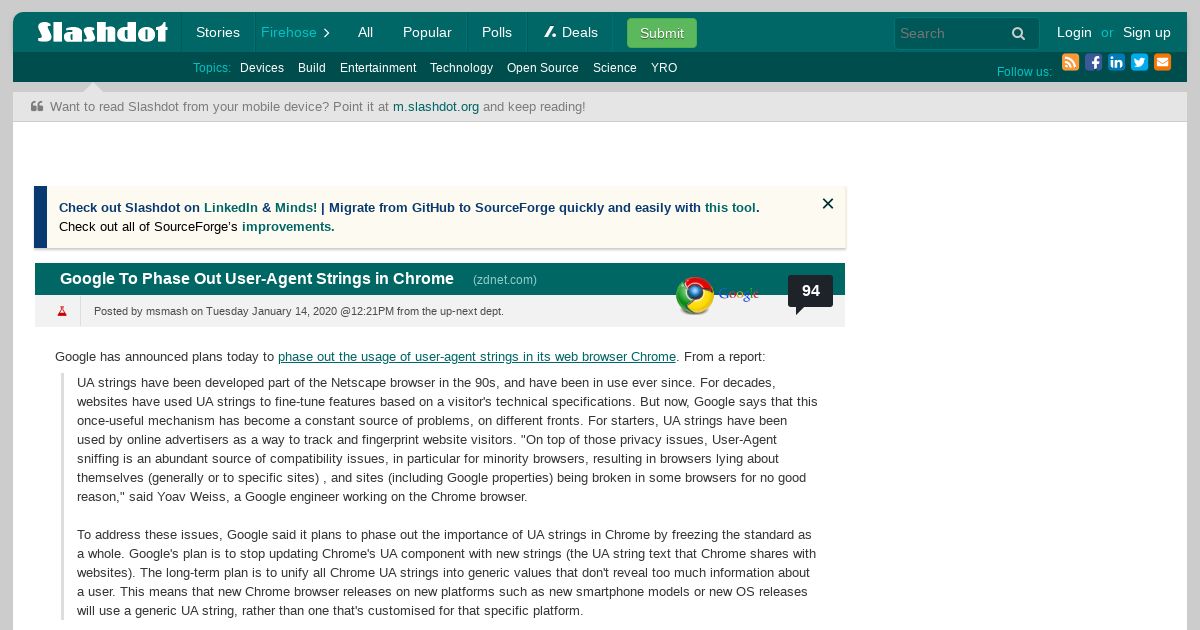Open the LinkedIn link in banner
1200x630 pixels.
pos(230,208)
